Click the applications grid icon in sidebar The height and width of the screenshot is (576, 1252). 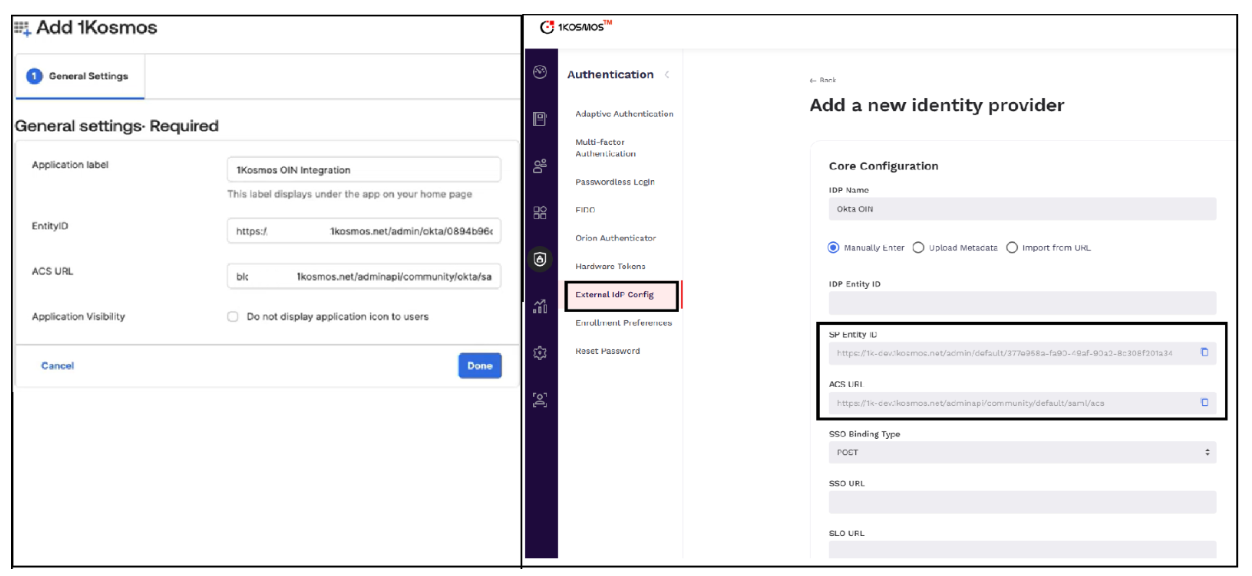coord(541,212)
